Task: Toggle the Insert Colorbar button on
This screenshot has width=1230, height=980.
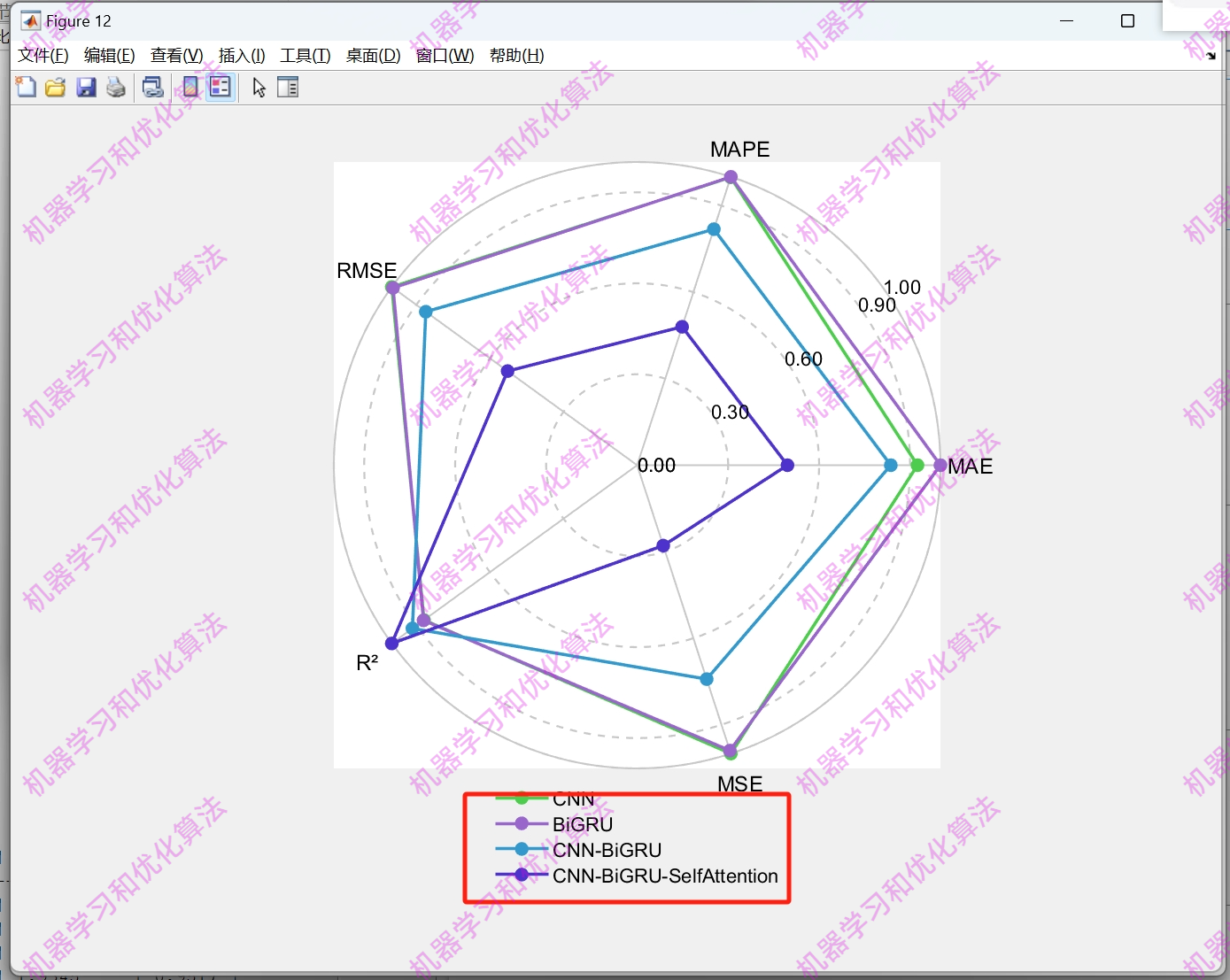Action: click(189, 86)
